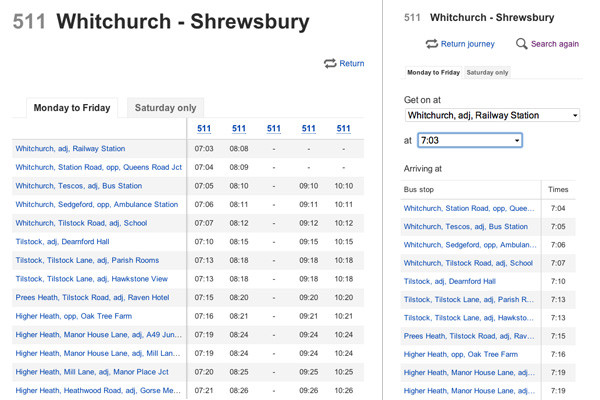Screen dimensions: 600x400
Task: Click the Return arrows icon
Action: click(x=329, y=63)
